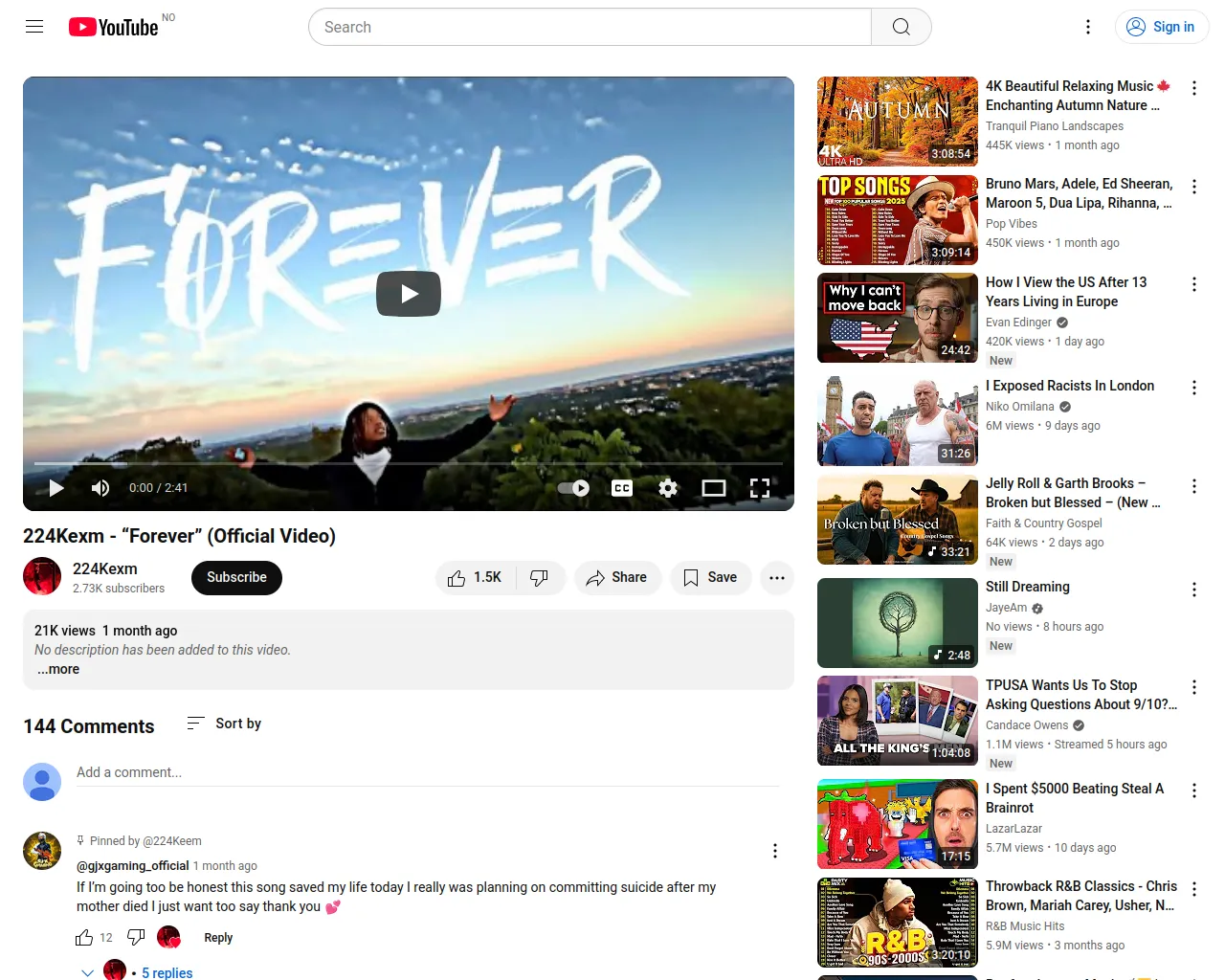Toggle closed captions (CC) button
The image size is (1225, 980).
point(622,488)
